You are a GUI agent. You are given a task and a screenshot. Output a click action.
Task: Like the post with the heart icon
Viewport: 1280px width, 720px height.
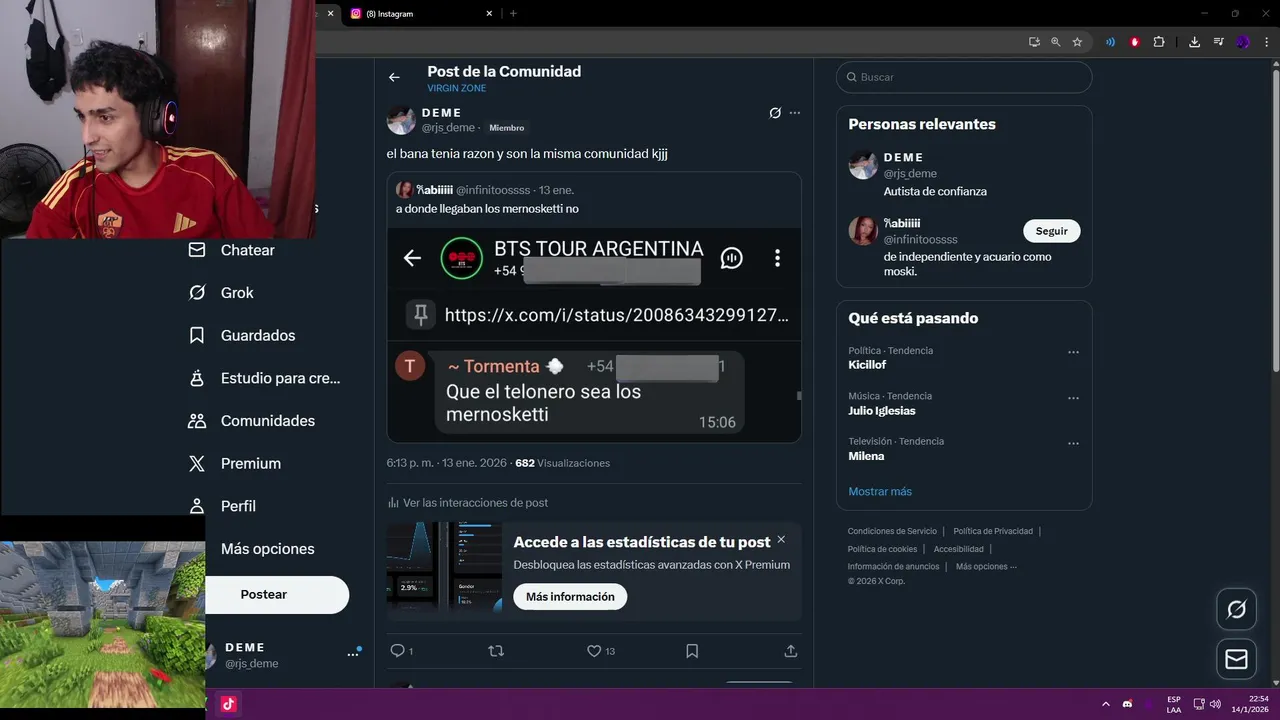594,651
